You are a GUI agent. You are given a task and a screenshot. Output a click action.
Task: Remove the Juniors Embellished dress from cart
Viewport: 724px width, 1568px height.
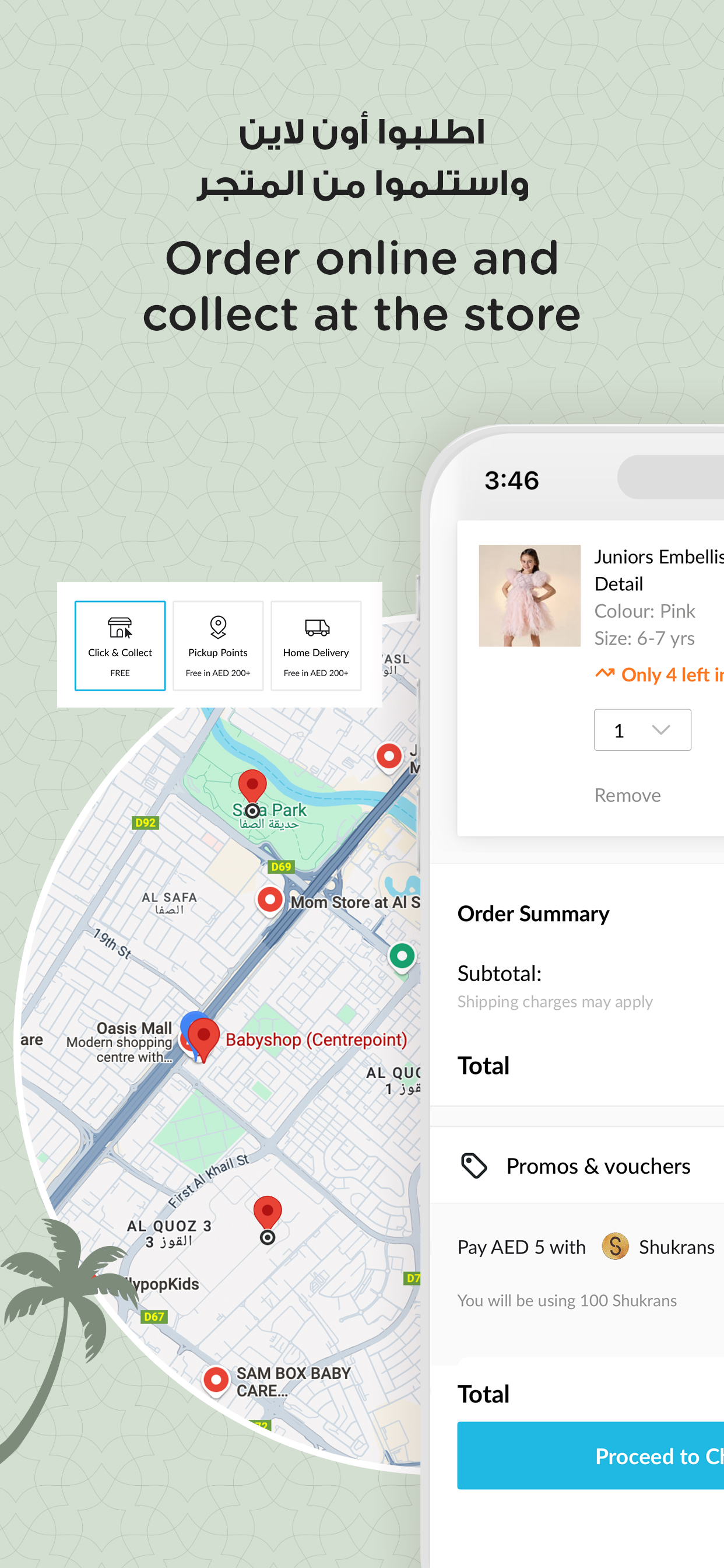tap(627, 795)
